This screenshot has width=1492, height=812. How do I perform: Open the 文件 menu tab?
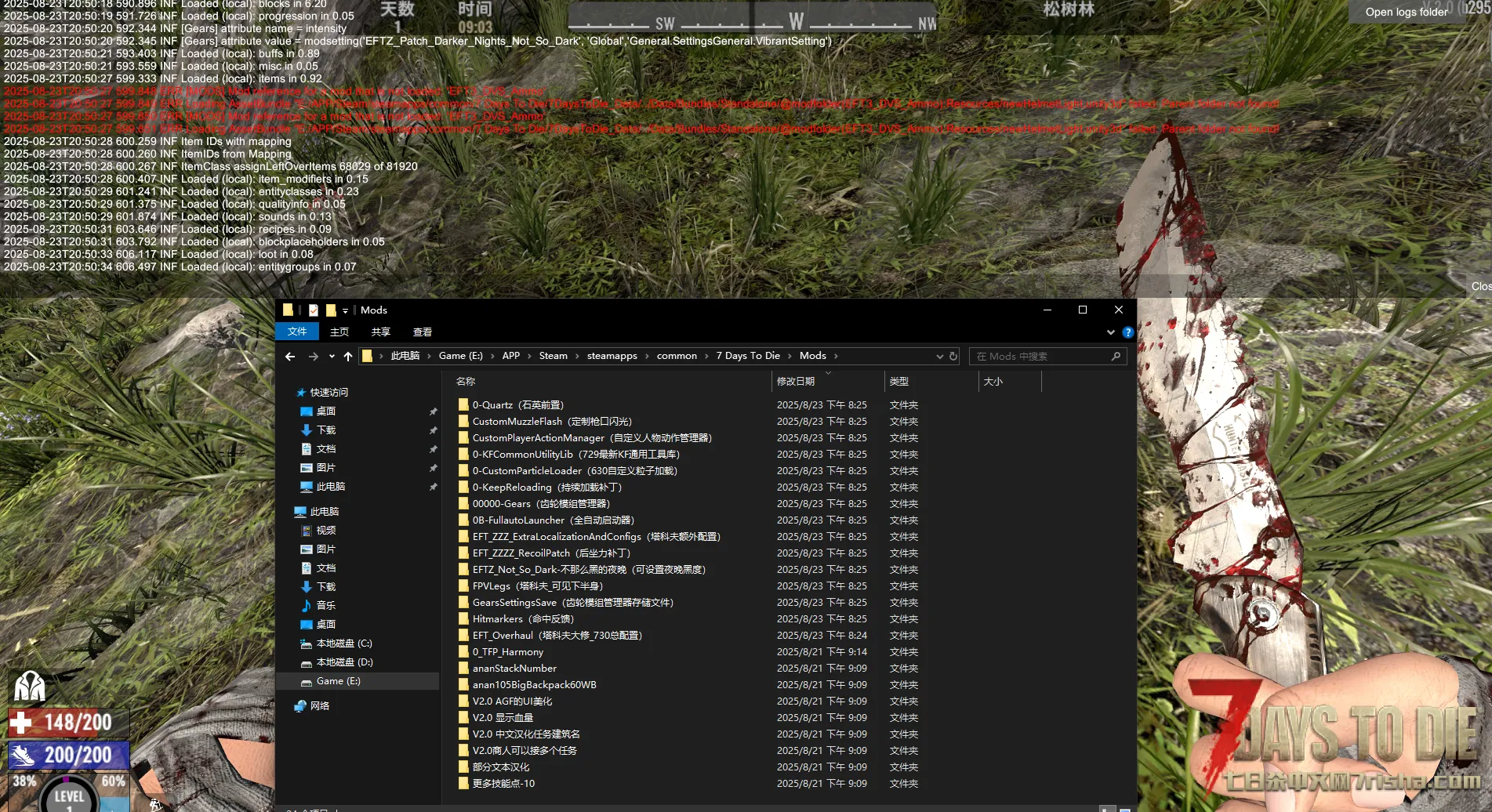(297, 332)
